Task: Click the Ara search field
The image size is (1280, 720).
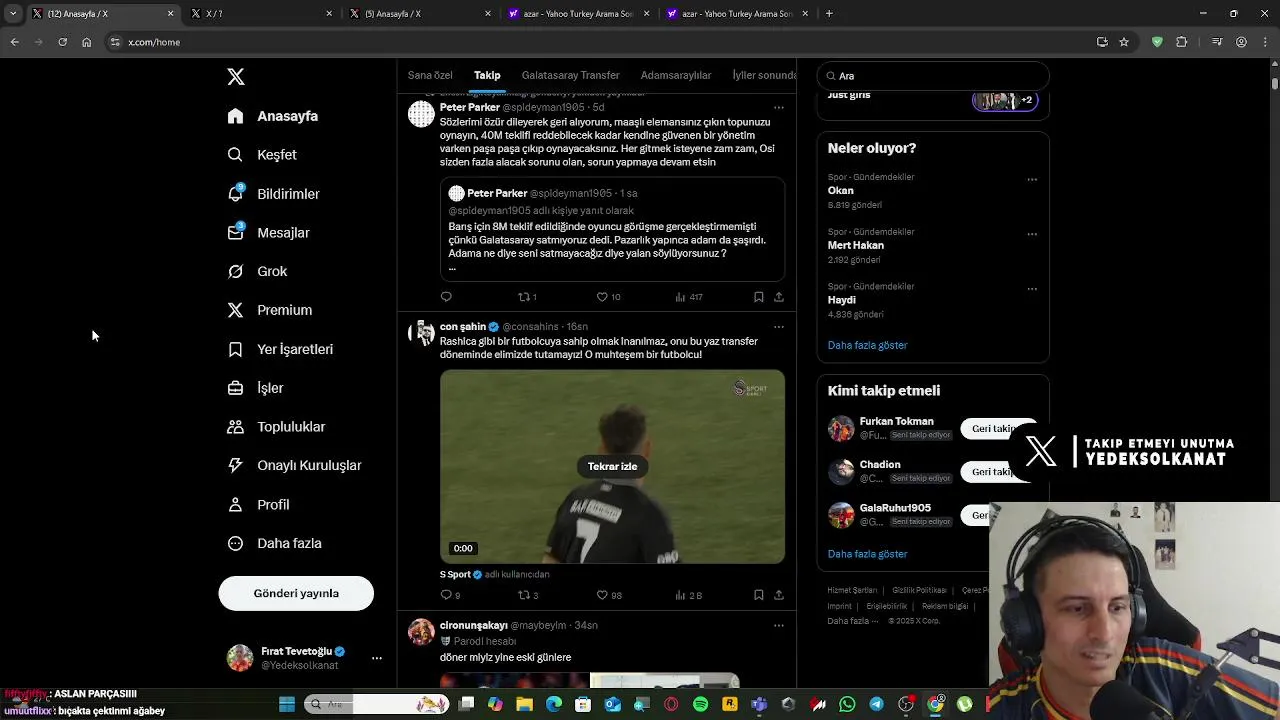Action: (x=933, y=76)
